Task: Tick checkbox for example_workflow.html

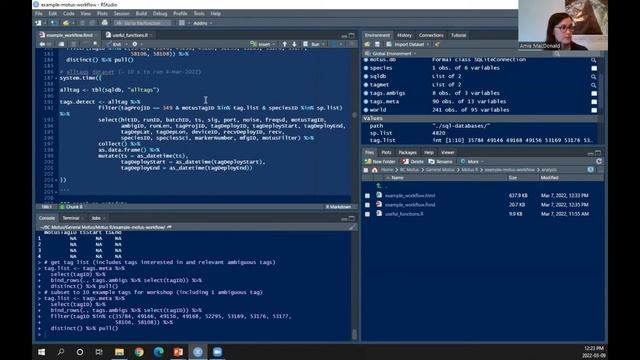Action: pos(367,196)
